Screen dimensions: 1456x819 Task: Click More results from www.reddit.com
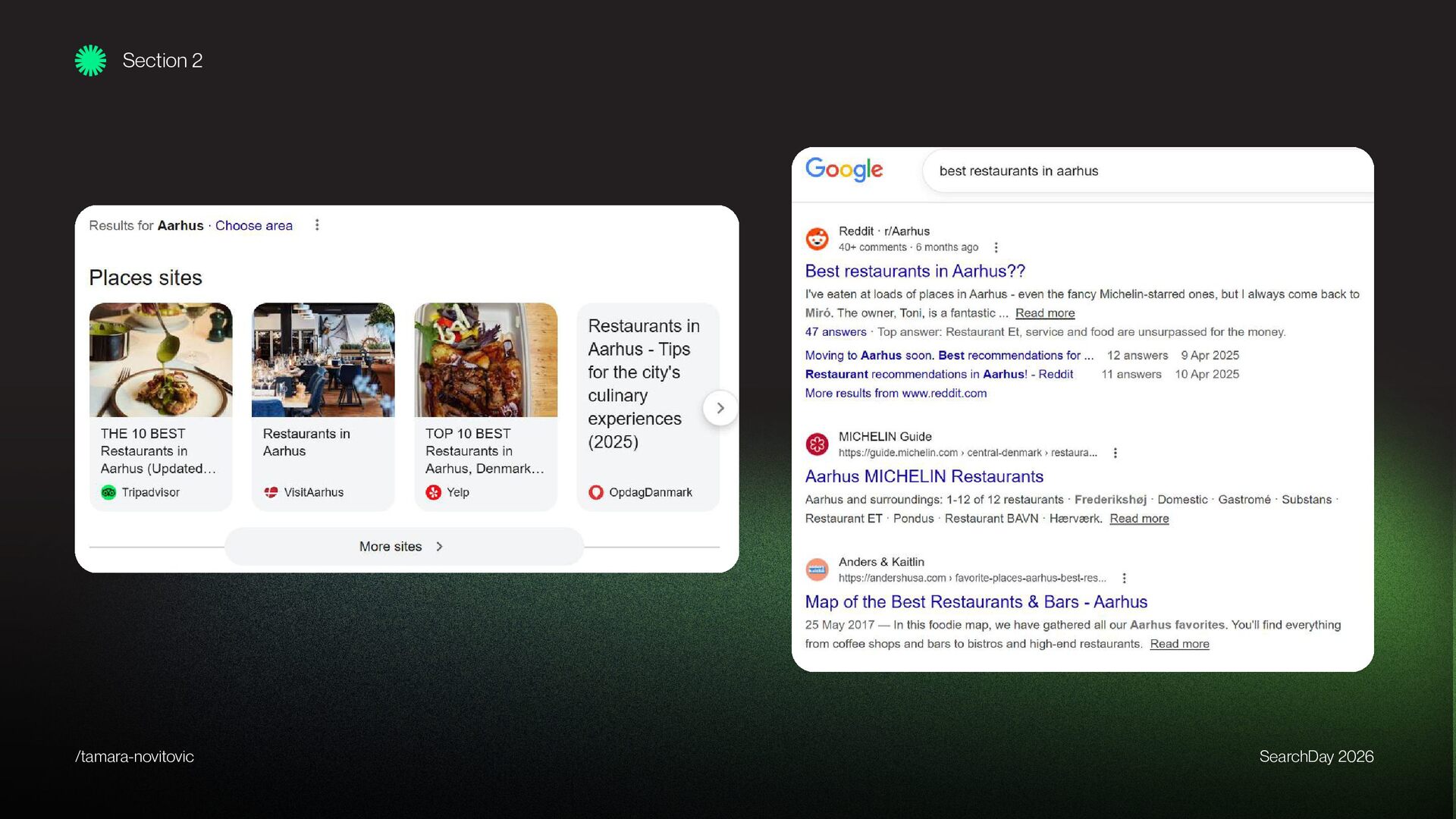pyautogui.click(x=896, y=393)
